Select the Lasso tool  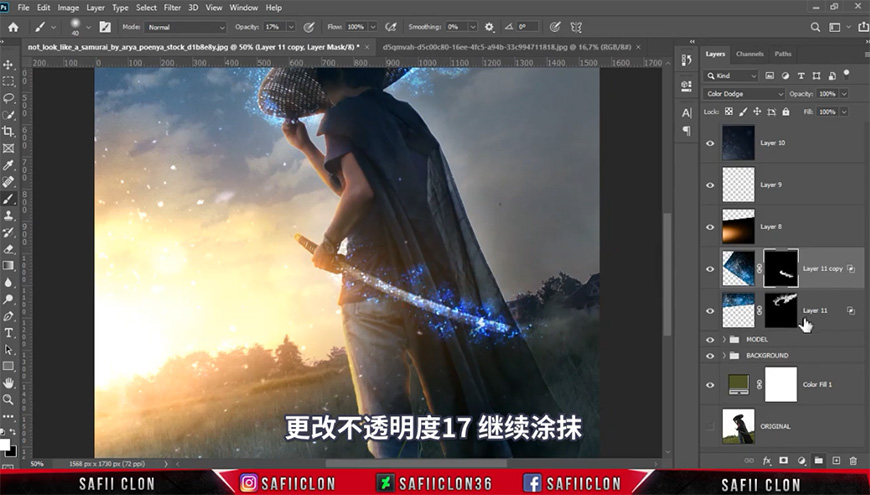[8, 98]
